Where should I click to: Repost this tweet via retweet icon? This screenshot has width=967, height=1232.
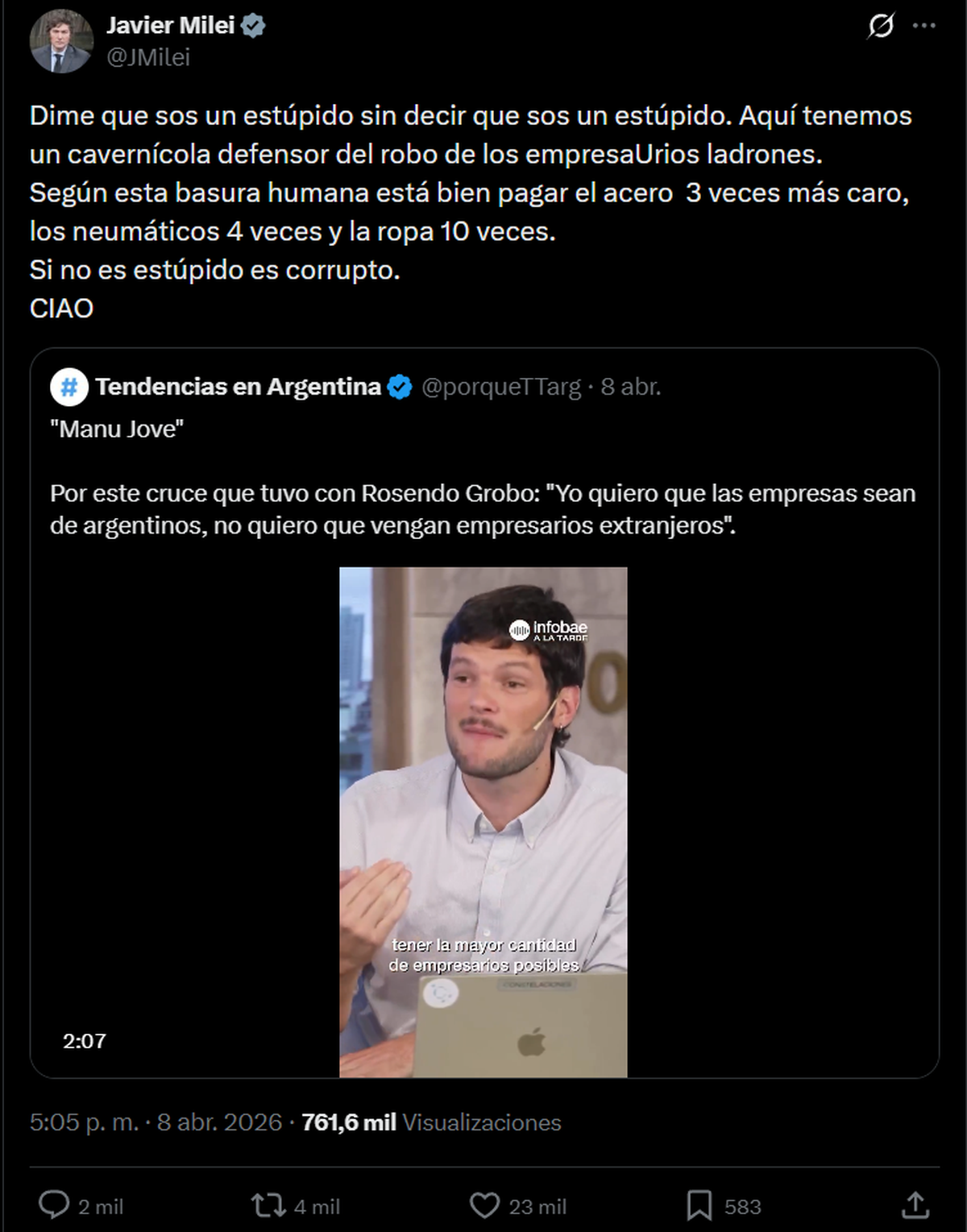(268, 1205)
